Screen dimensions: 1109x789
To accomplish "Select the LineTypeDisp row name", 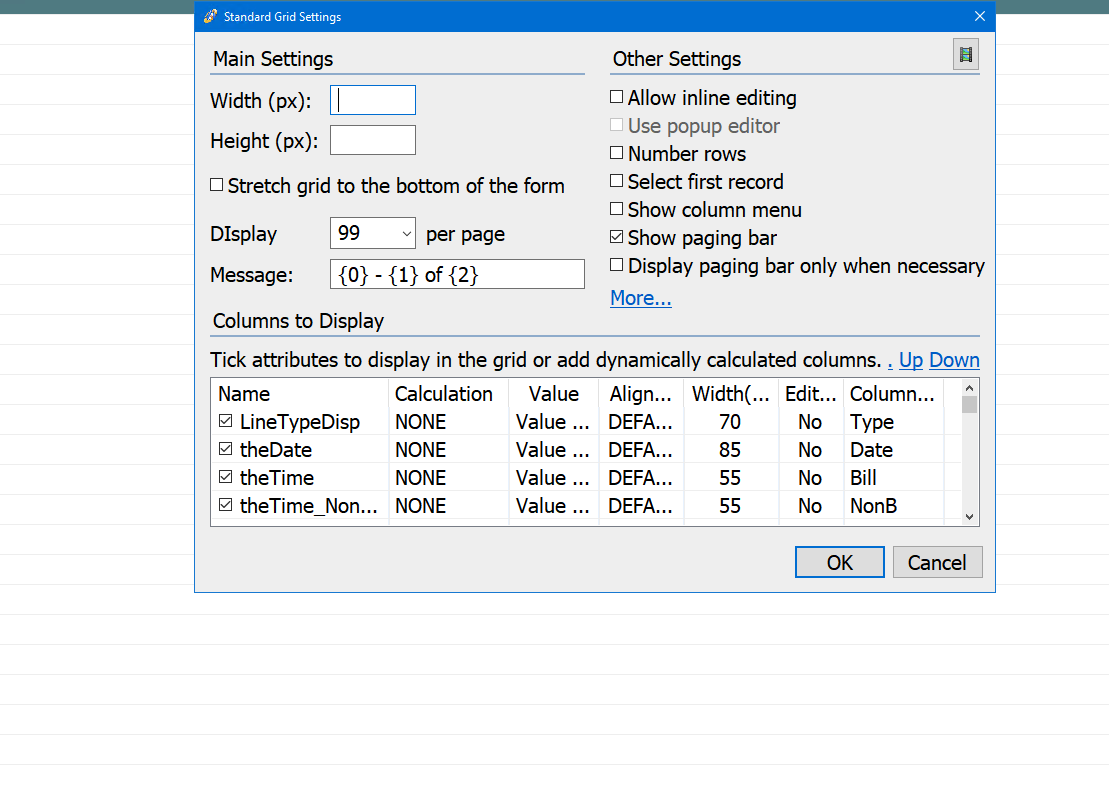I will 300,422.
